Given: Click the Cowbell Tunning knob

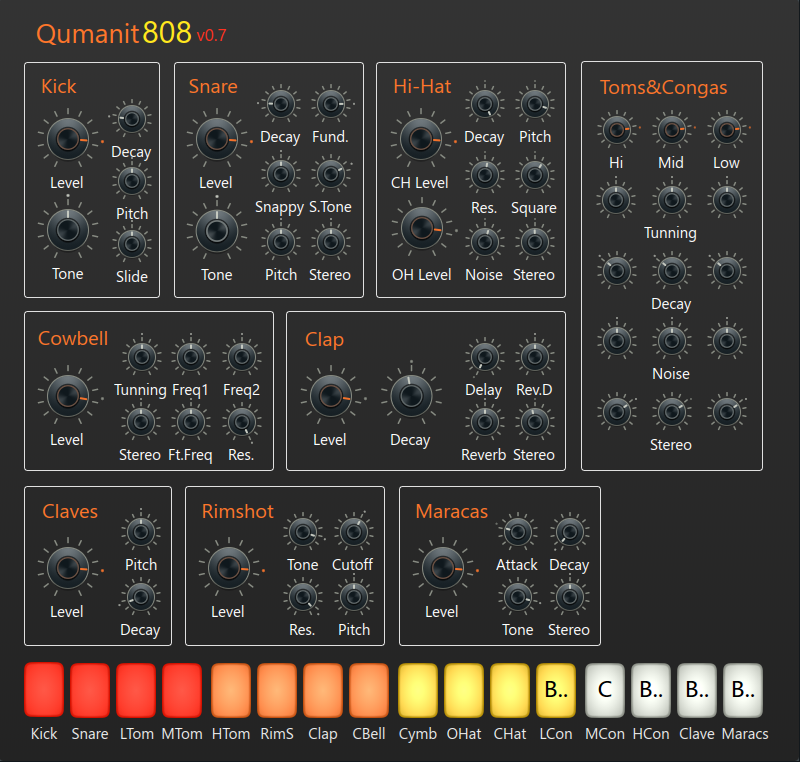Looking at the screenshot, I should pos(141,357).
